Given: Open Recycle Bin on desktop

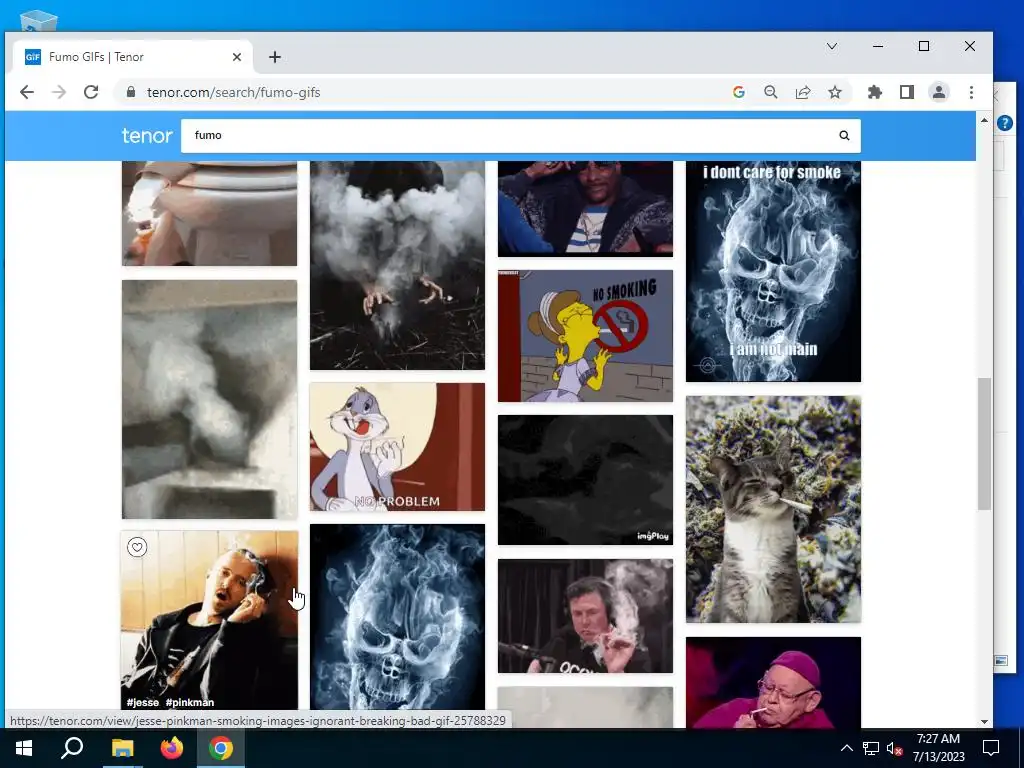Looking at the screenshot, I should pos(39,21).
